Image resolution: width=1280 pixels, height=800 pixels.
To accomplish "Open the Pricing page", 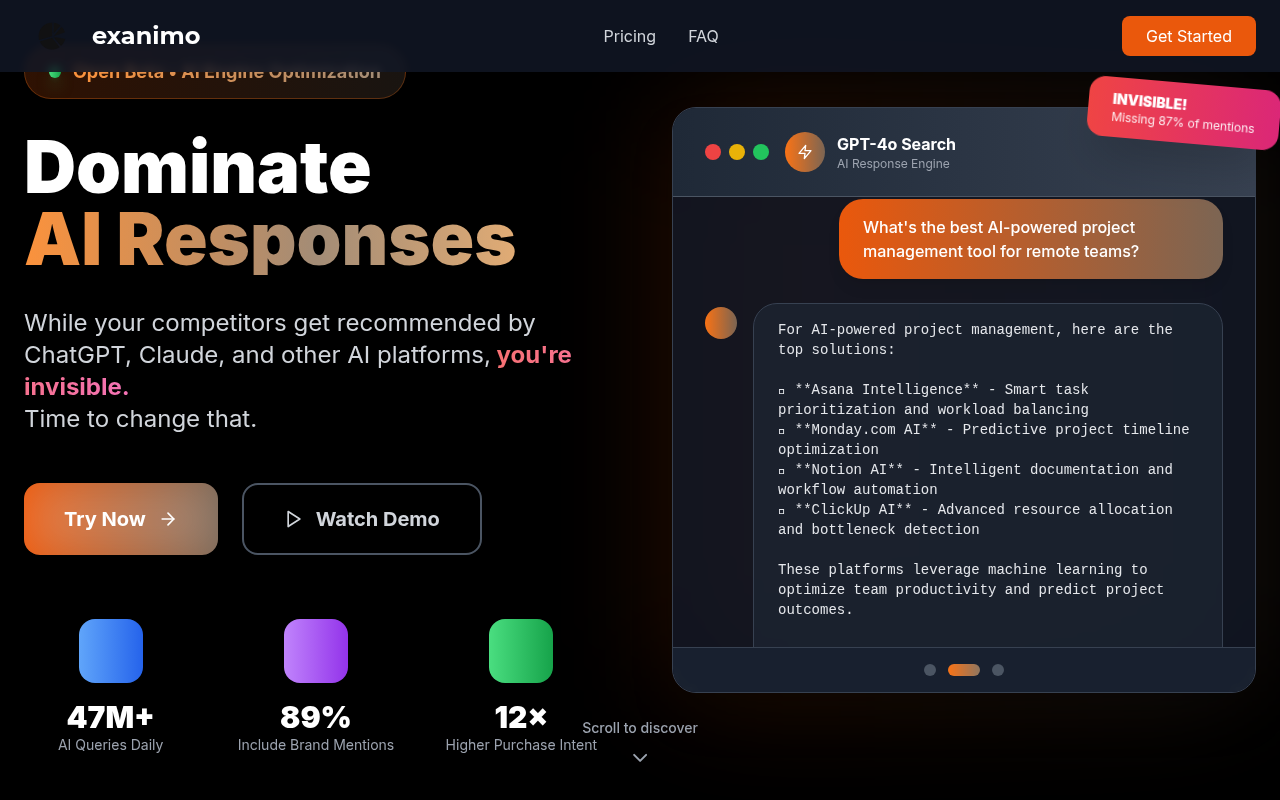I will coord(630,36).
